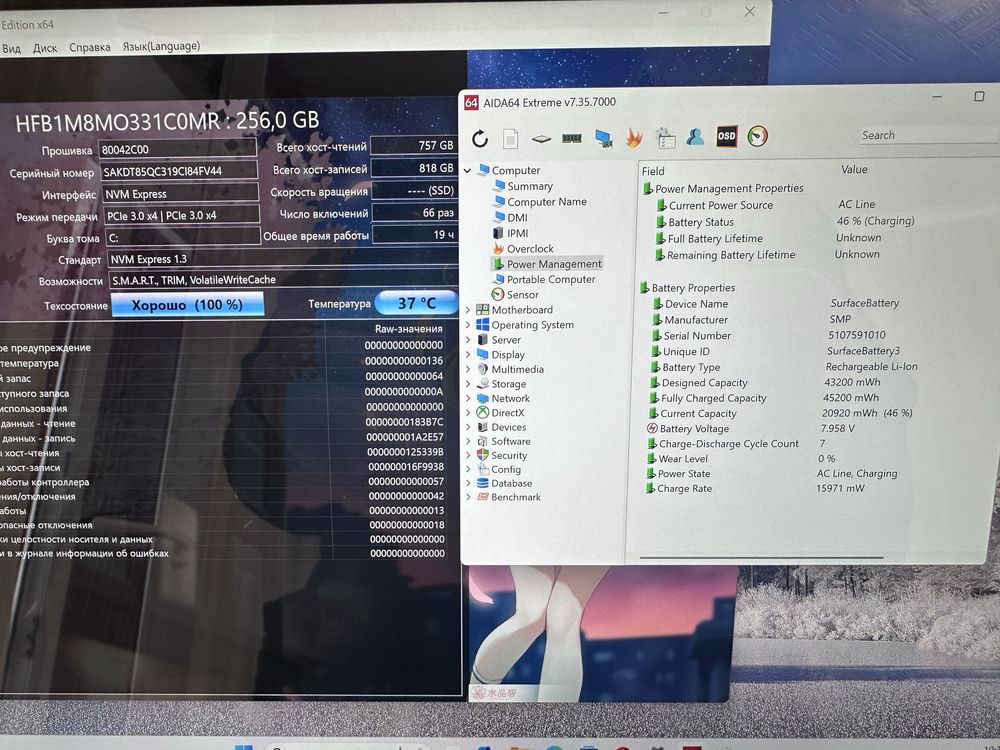Open the SensorPanel gauge icon
Image resolution: width=1000 pixels, height=750 pixels.
(757, 136)
